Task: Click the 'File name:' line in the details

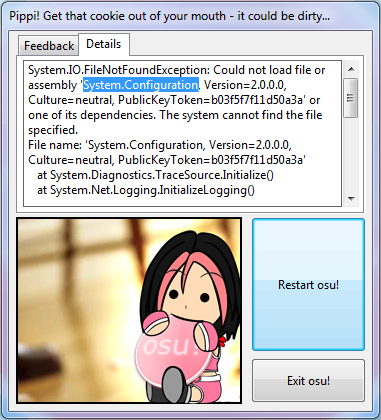Action: coord(160,145)
